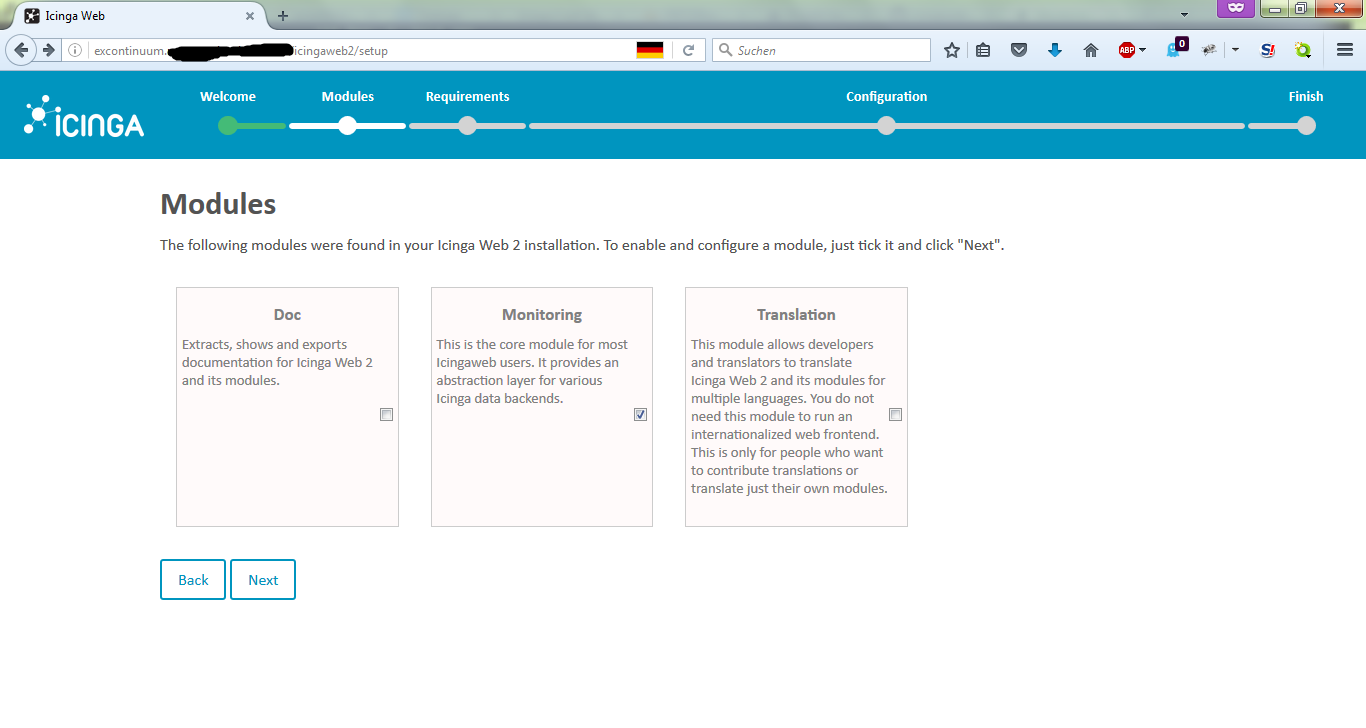Enable the Translation module checkbox
1366x728 pixels.
pyautogui.click(x=896, y=414)
